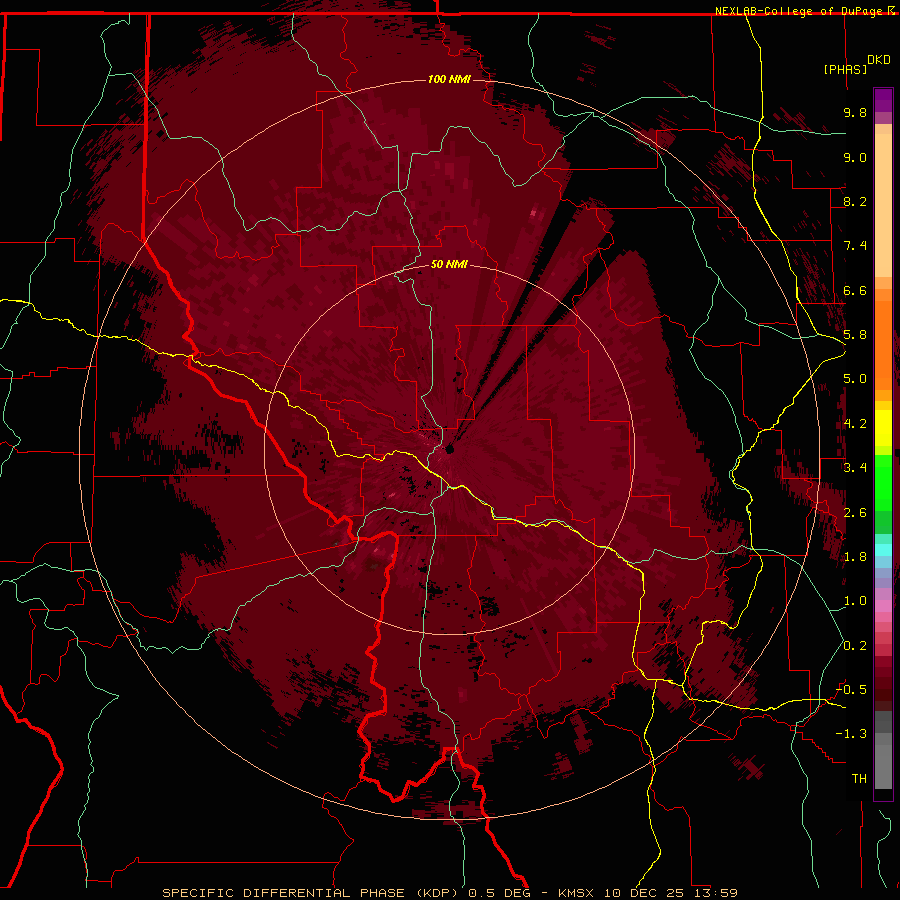Viewport: 900px width, 900px height.
Task: Click the 8.2 scale value
Action: point(855,201)
